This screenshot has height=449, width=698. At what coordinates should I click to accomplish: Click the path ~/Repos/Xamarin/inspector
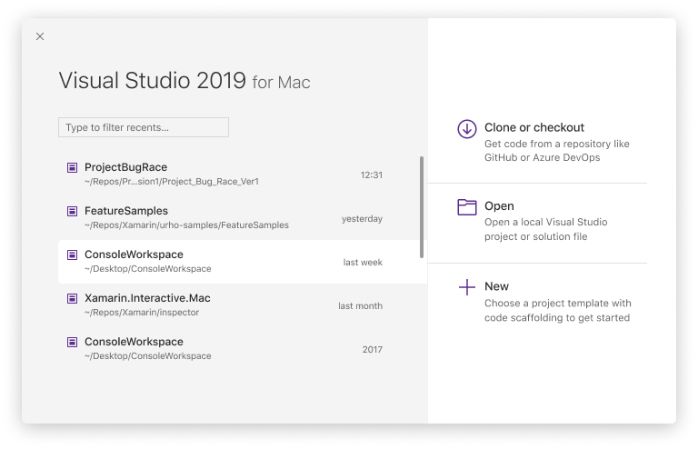[x=142, y=312]
